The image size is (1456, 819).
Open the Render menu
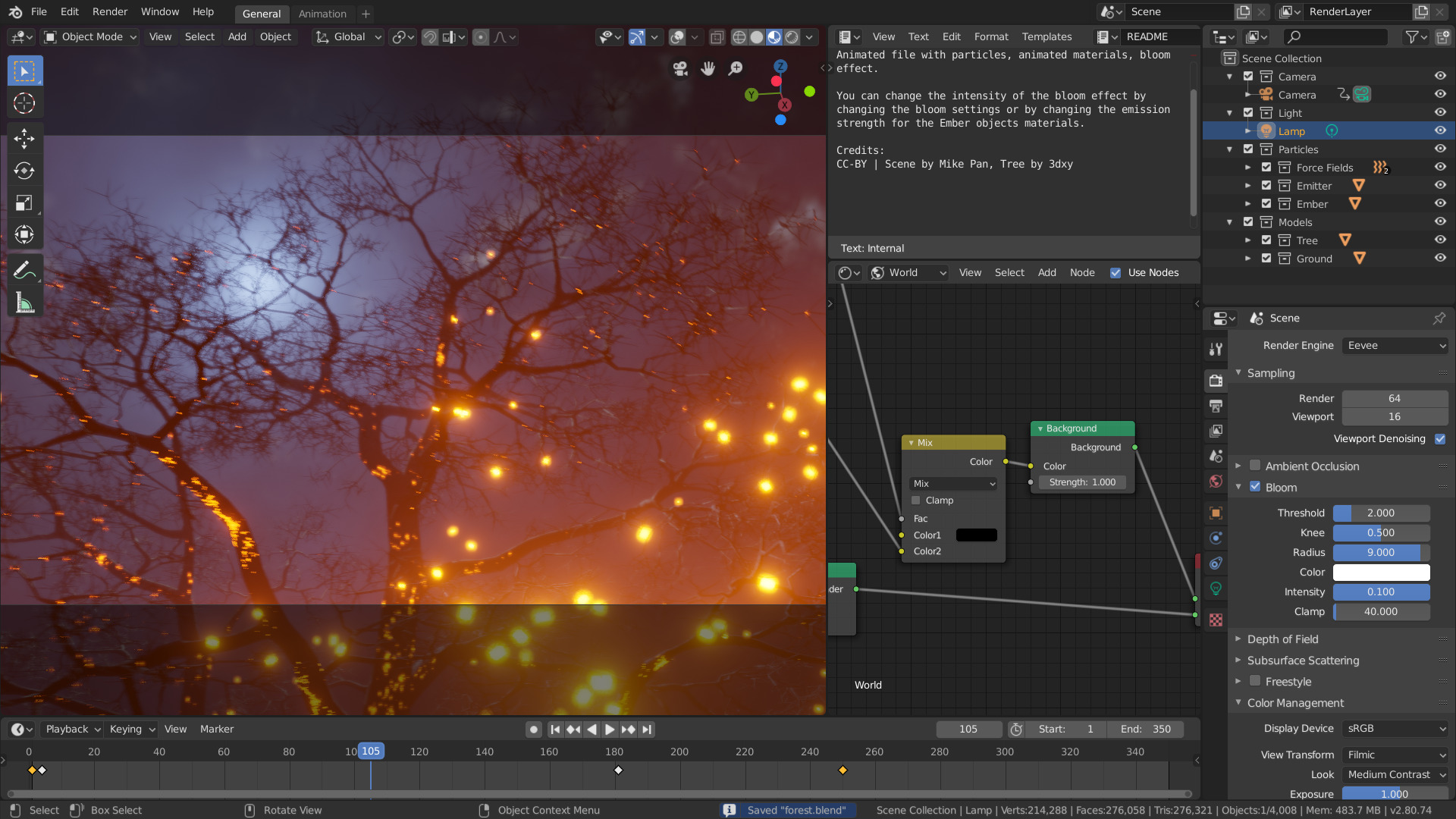click(x=109, y=11)
